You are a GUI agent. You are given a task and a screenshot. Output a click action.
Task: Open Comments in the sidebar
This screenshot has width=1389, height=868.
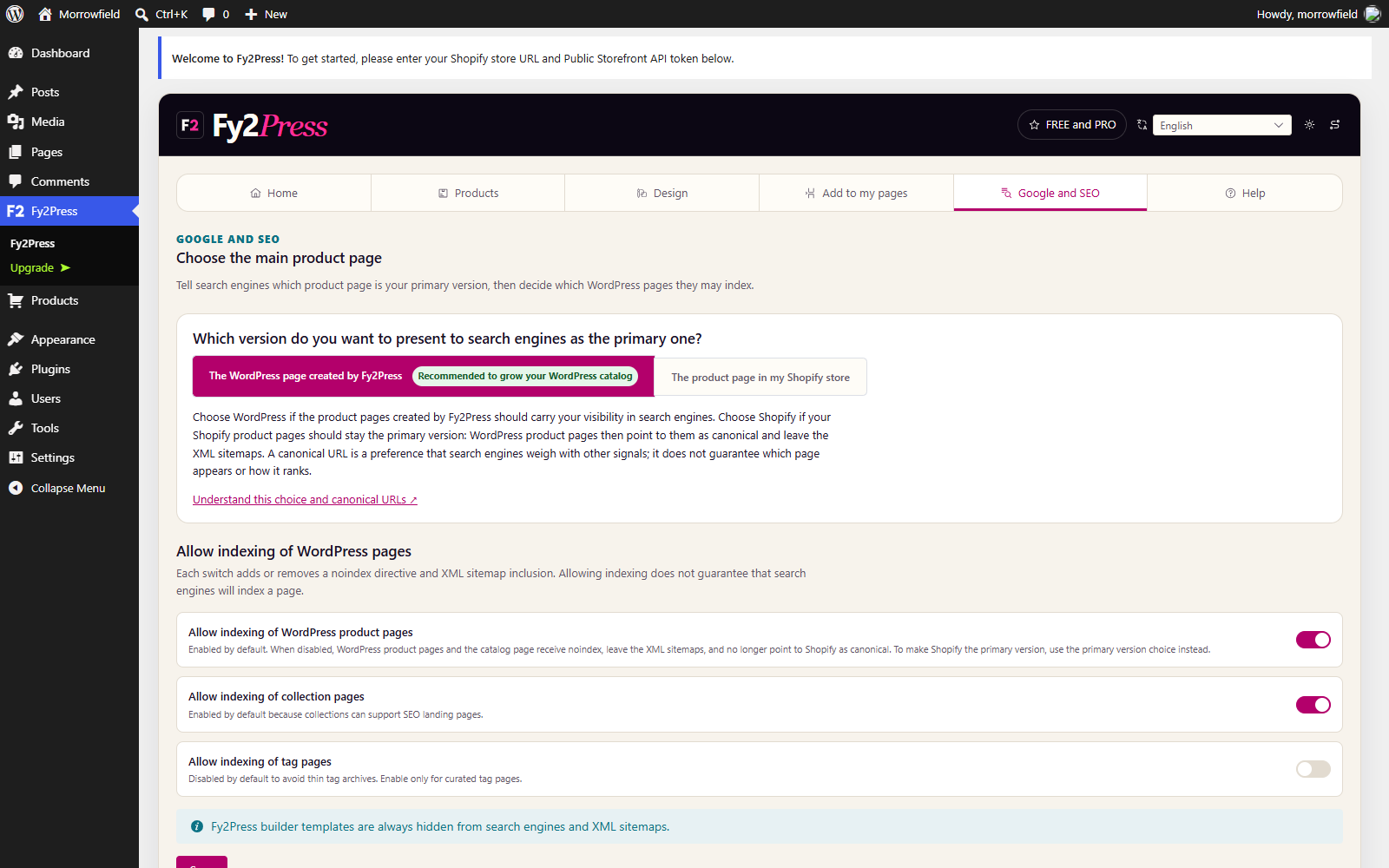pyautogui.click(x=69, y=181)
